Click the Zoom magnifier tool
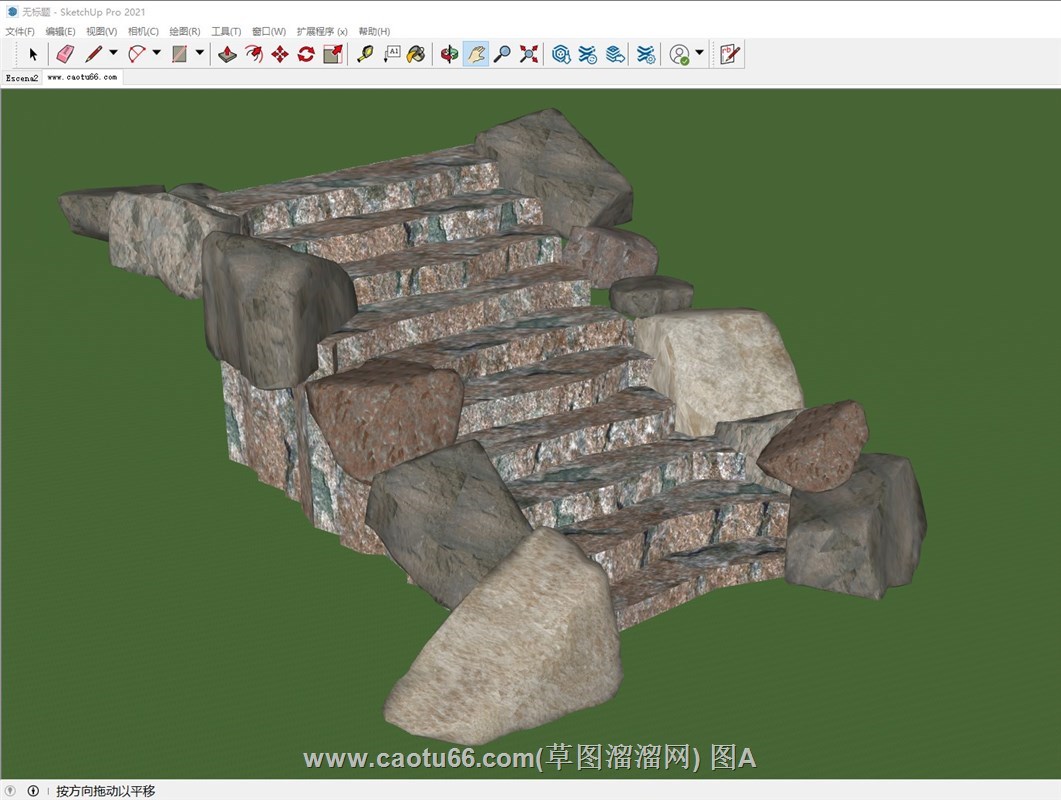The height and width of the screenshot is (800, 1061). click(502, 54)
